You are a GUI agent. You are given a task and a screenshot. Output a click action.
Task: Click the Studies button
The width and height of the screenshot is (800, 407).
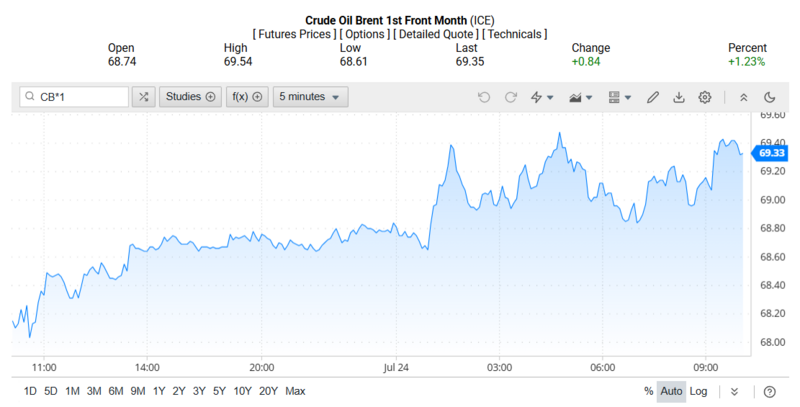pos(189,97)
